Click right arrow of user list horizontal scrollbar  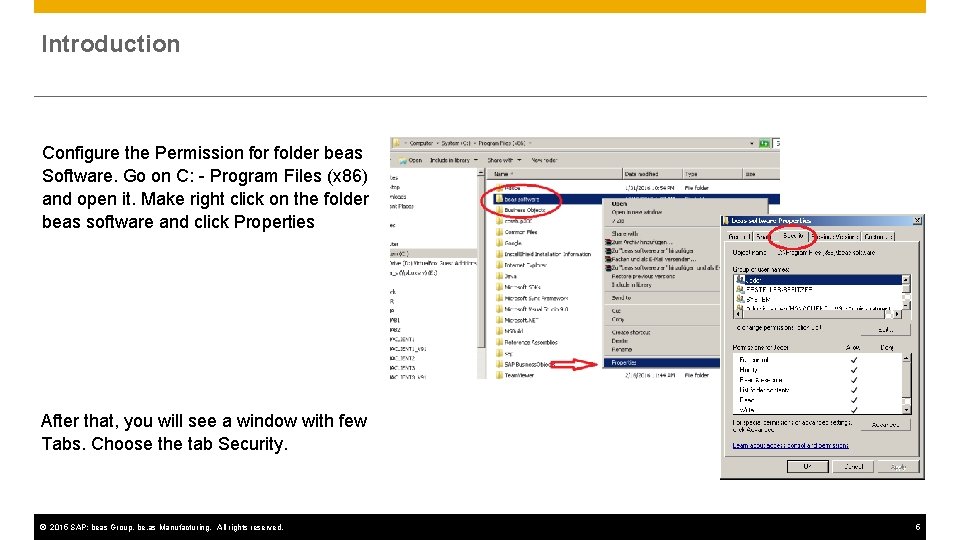click(897, 314)
